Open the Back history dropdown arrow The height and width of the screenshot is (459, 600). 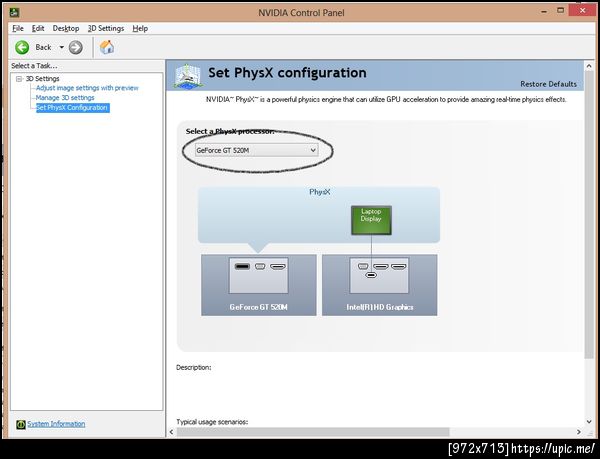point(61,47)
